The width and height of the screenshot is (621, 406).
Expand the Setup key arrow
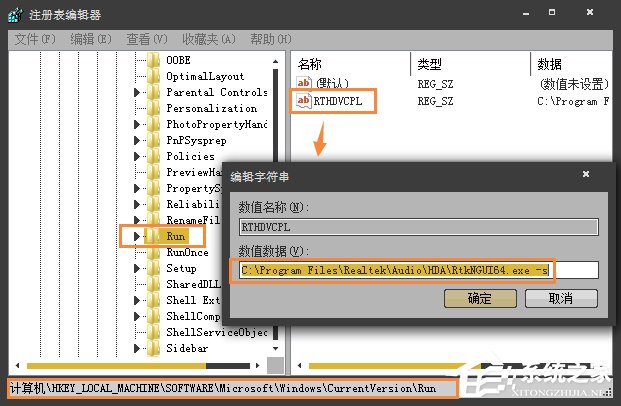[x=137, y=269]
